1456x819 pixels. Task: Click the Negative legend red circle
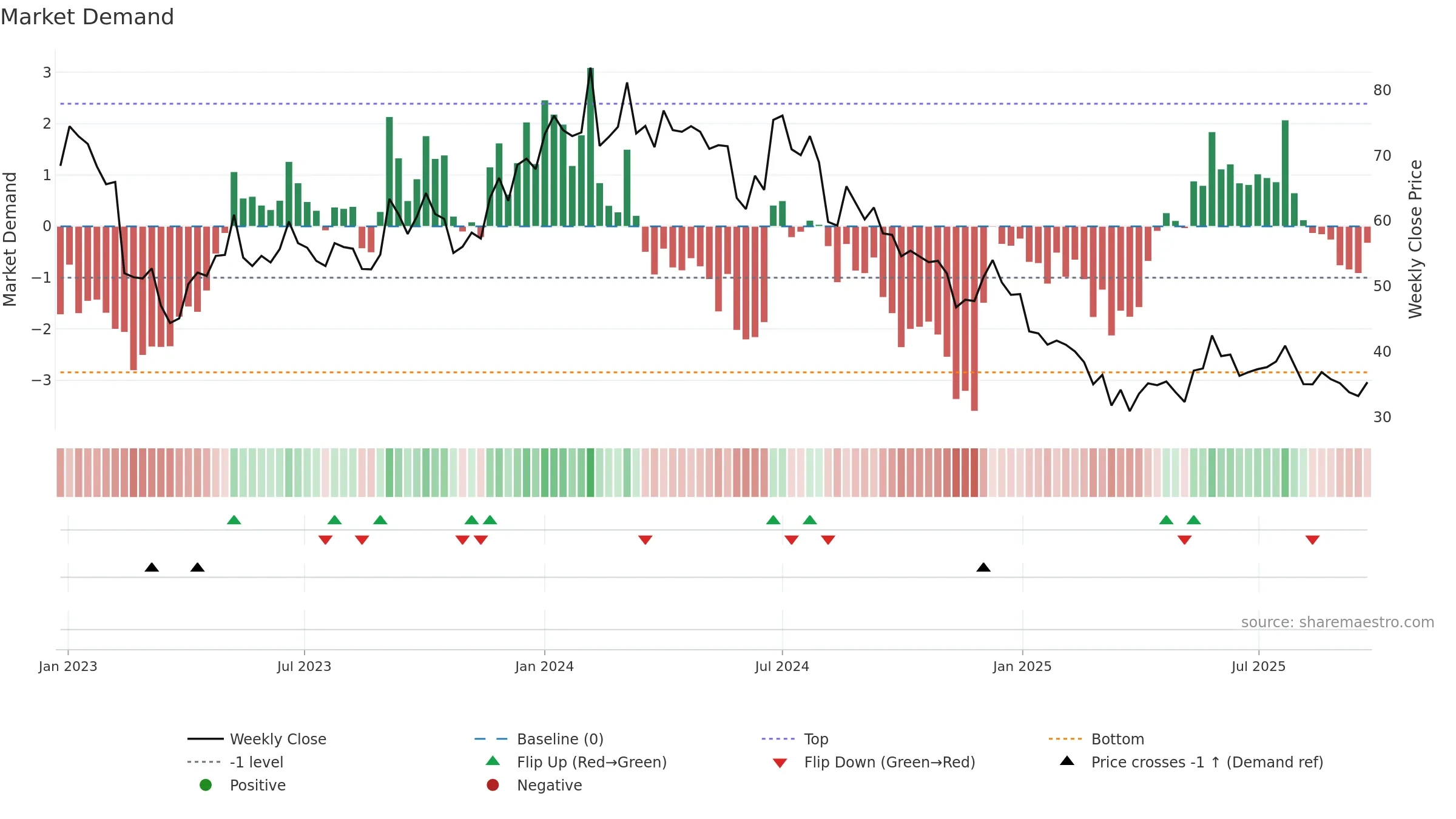(493, 785)
